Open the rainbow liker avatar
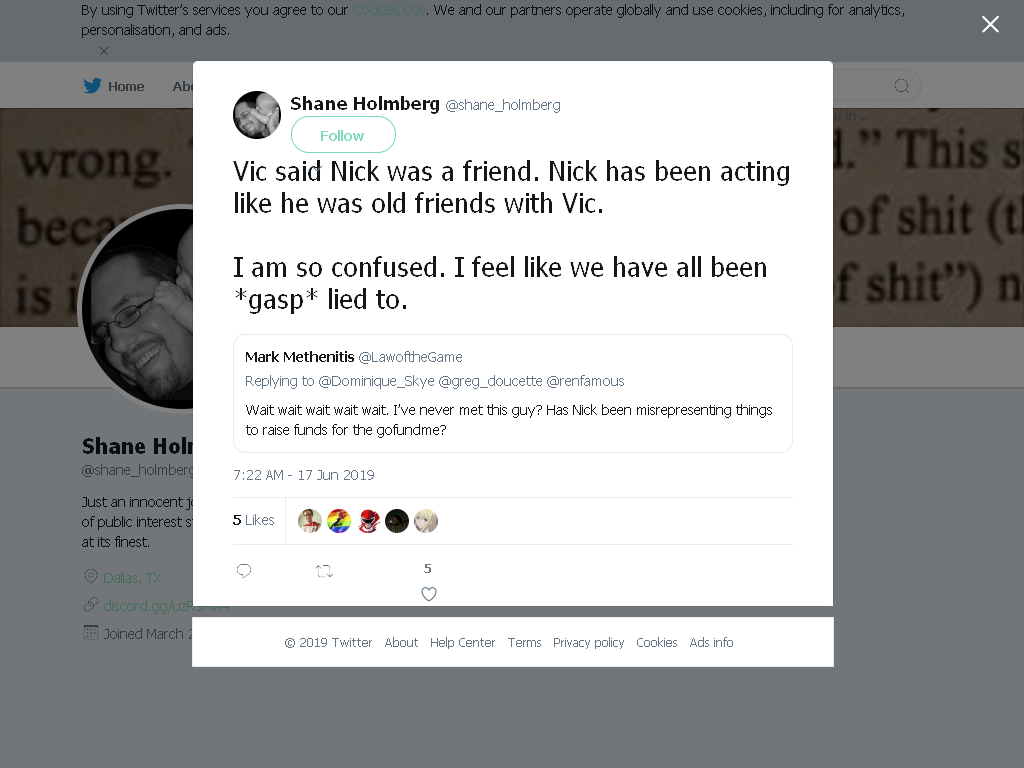This screenshot has width=1024, height=768. (339, 521)
